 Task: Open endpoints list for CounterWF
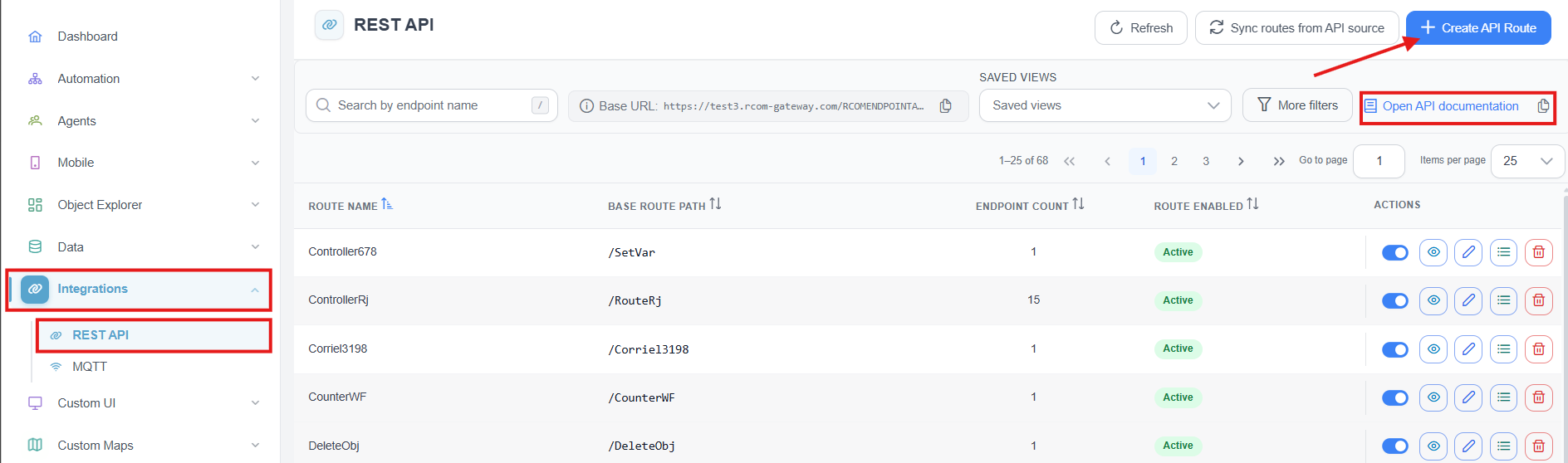click(x=1503, y=397)
